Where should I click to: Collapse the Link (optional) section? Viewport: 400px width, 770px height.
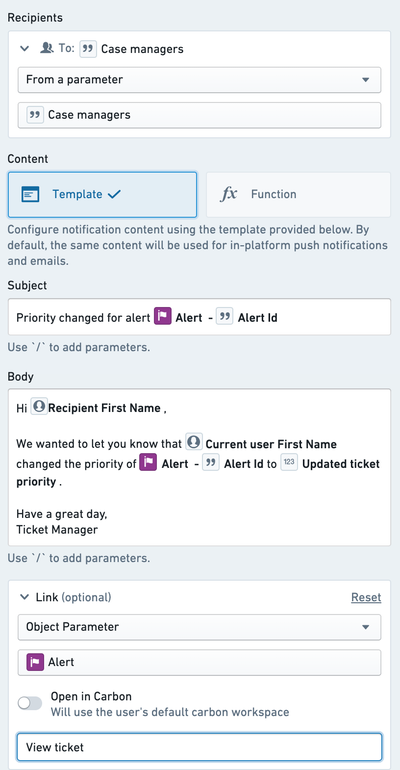point(24,597)
